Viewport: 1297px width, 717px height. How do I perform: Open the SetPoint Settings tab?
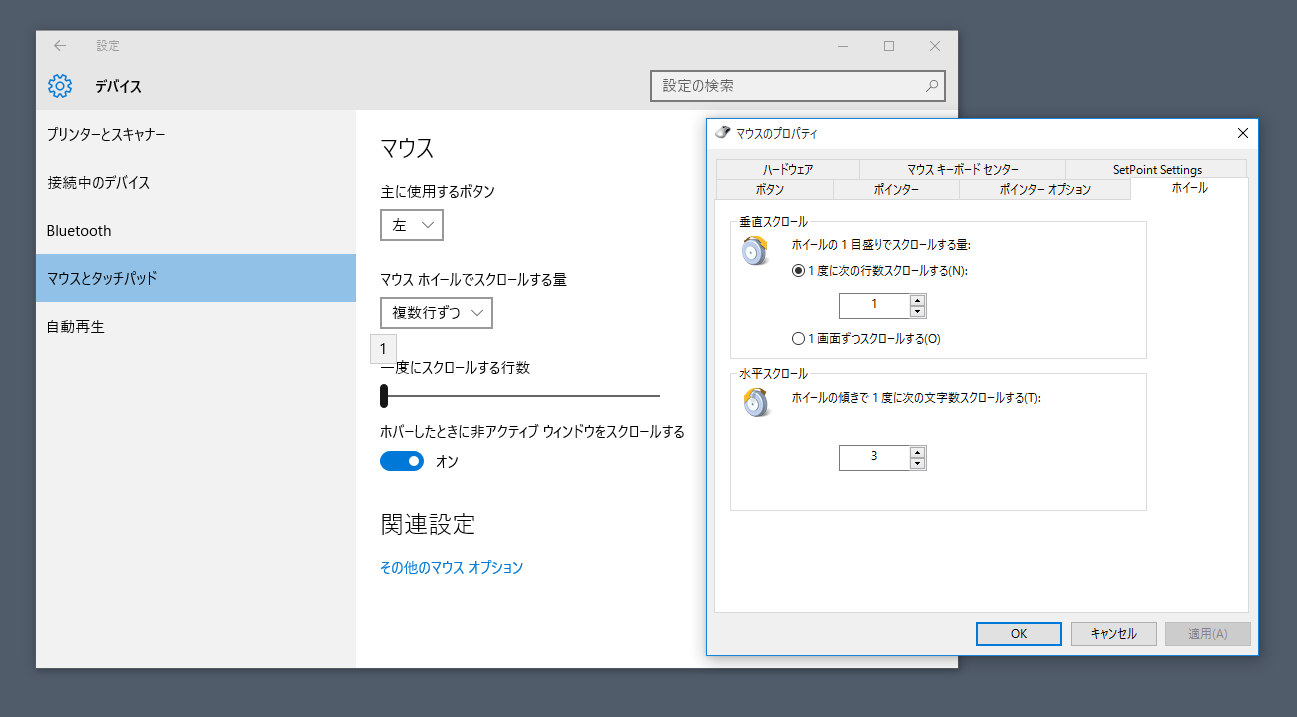1157,169
